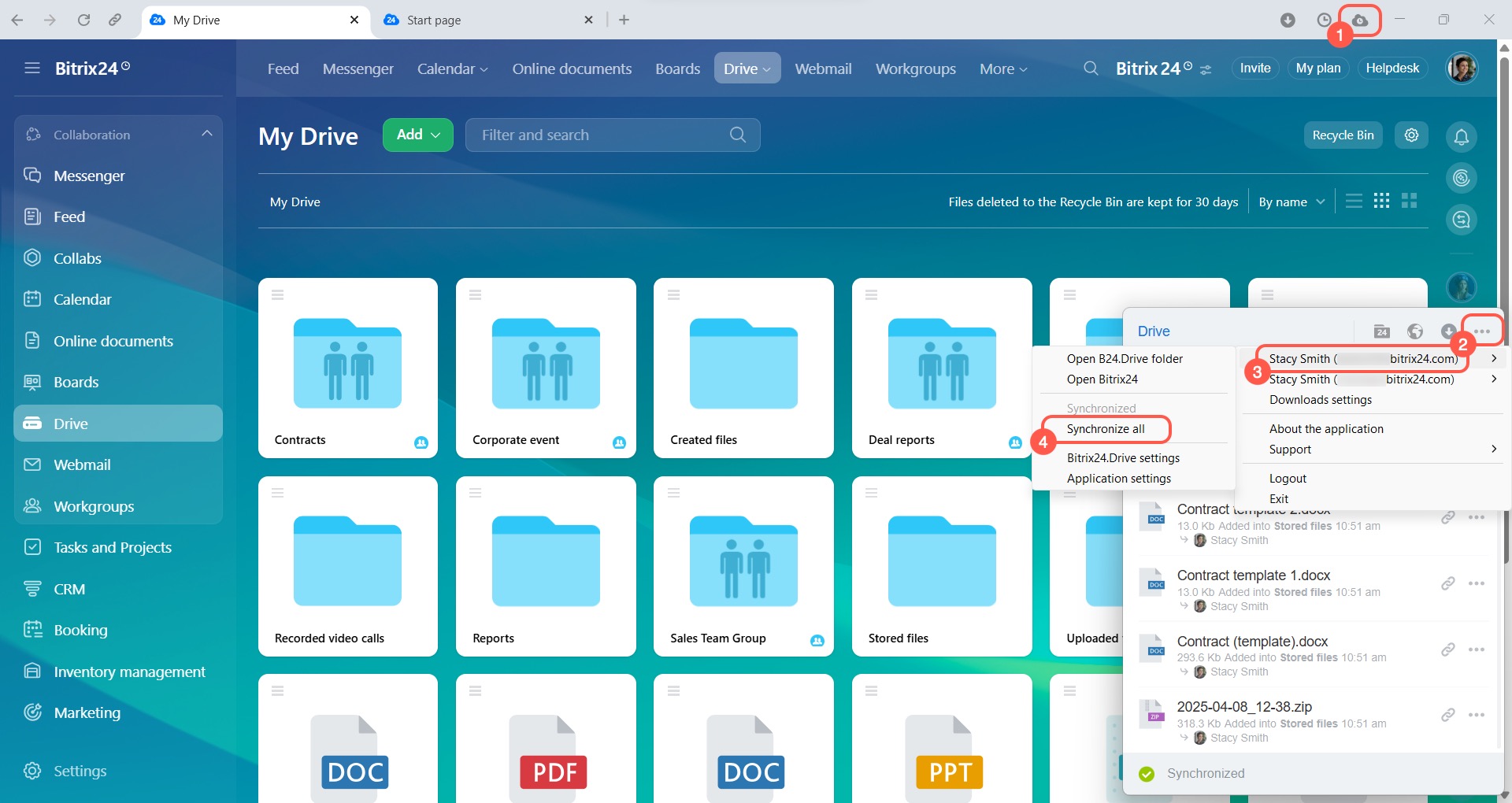Open the user profile avatar
Image resolution: width=1512 pixels, height=803 pixels.
[x=1462, y=68]
